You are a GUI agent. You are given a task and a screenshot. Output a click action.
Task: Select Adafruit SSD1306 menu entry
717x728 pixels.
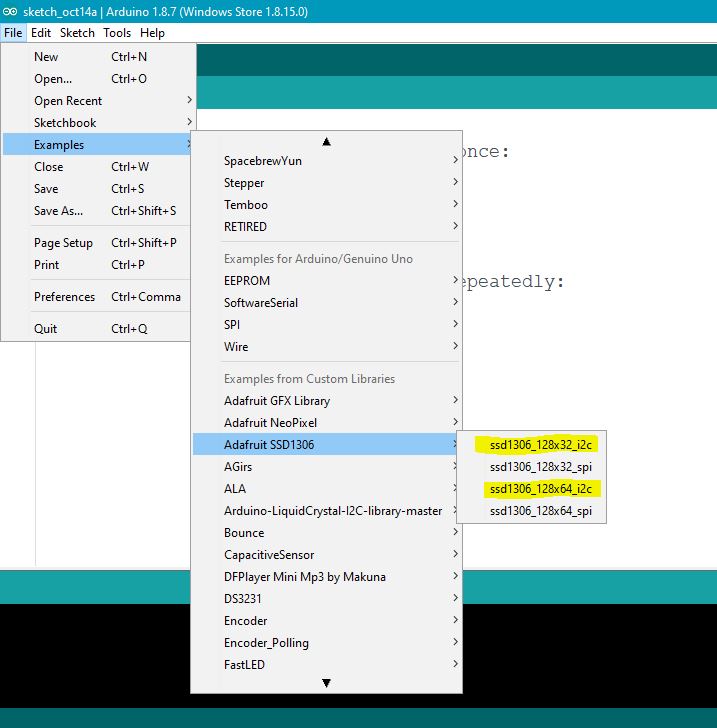325,445
